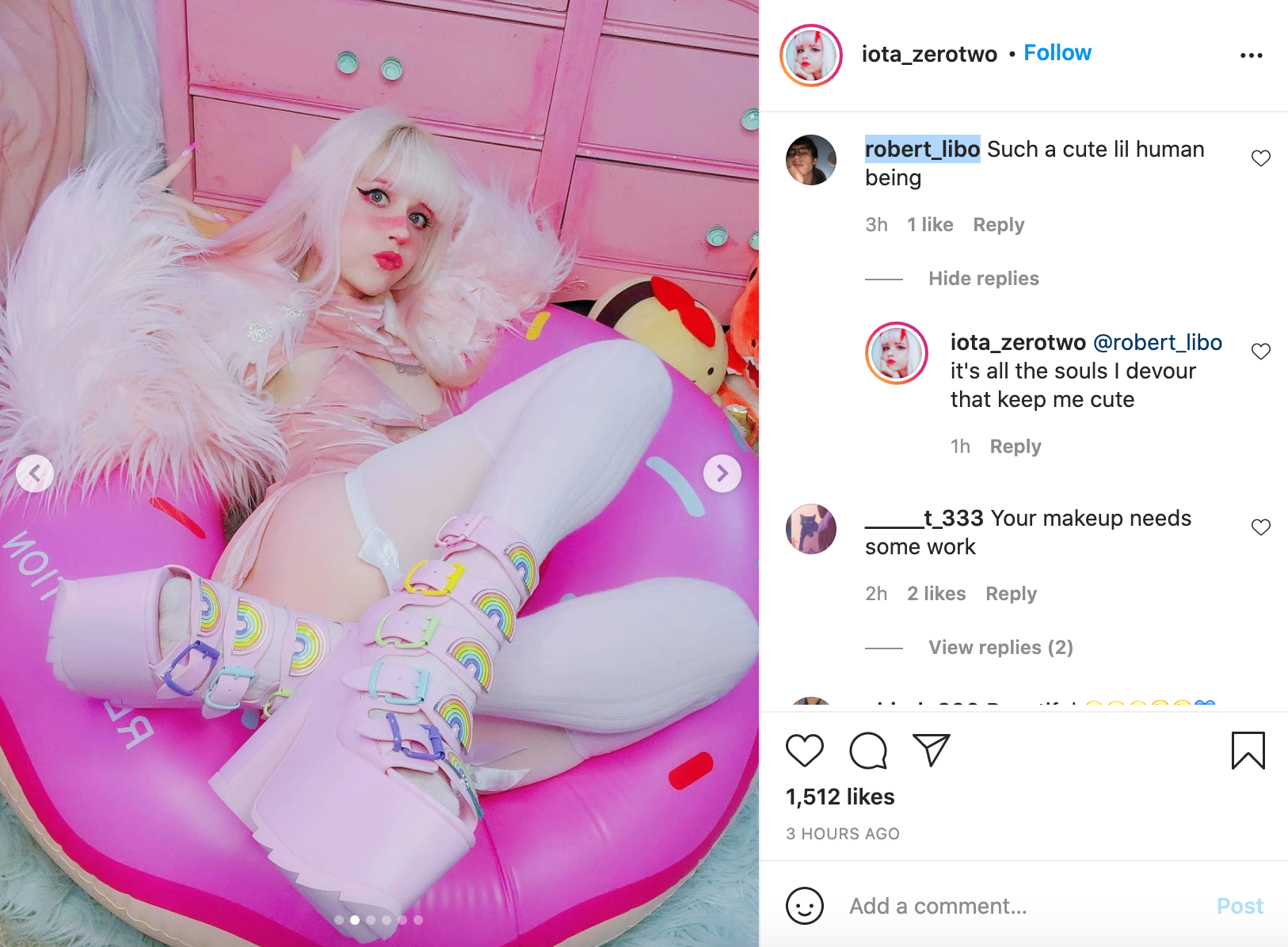Share post via paper plane icon
Image resolution: width=1288 pixels, height=947 pixels.
[931, 750]
